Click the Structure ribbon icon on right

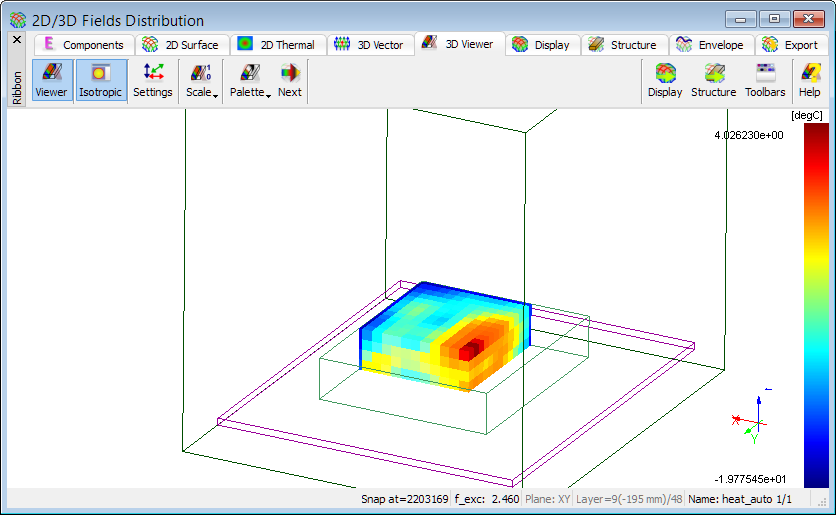713,80
